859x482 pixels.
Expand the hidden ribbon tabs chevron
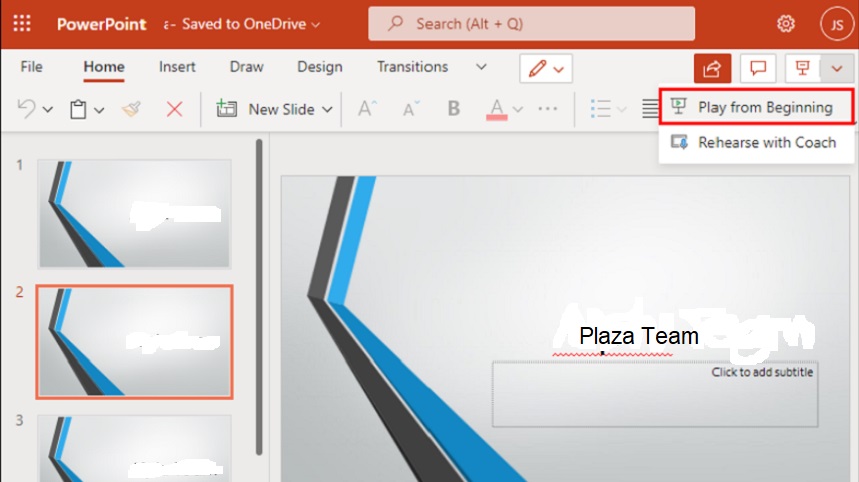tap(481, 67)
